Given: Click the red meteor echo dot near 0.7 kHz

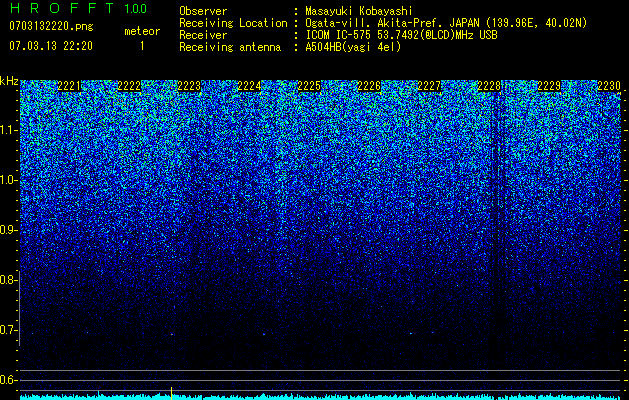Looking at the screenshot, I should click(172, 334).
